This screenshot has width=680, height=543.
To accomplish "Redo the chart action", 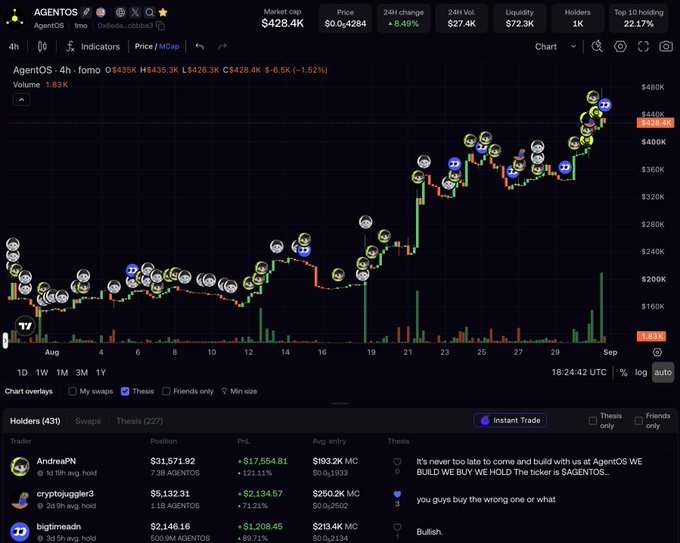I will (x=222, y=46).
